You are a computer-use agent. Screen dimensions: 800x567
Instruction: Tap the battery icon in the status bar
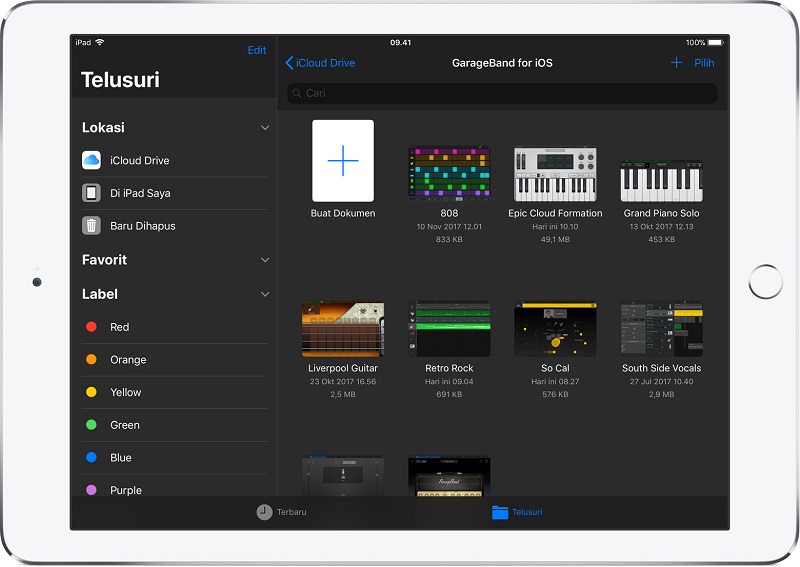pyautogui.click(x=715, y=42)
